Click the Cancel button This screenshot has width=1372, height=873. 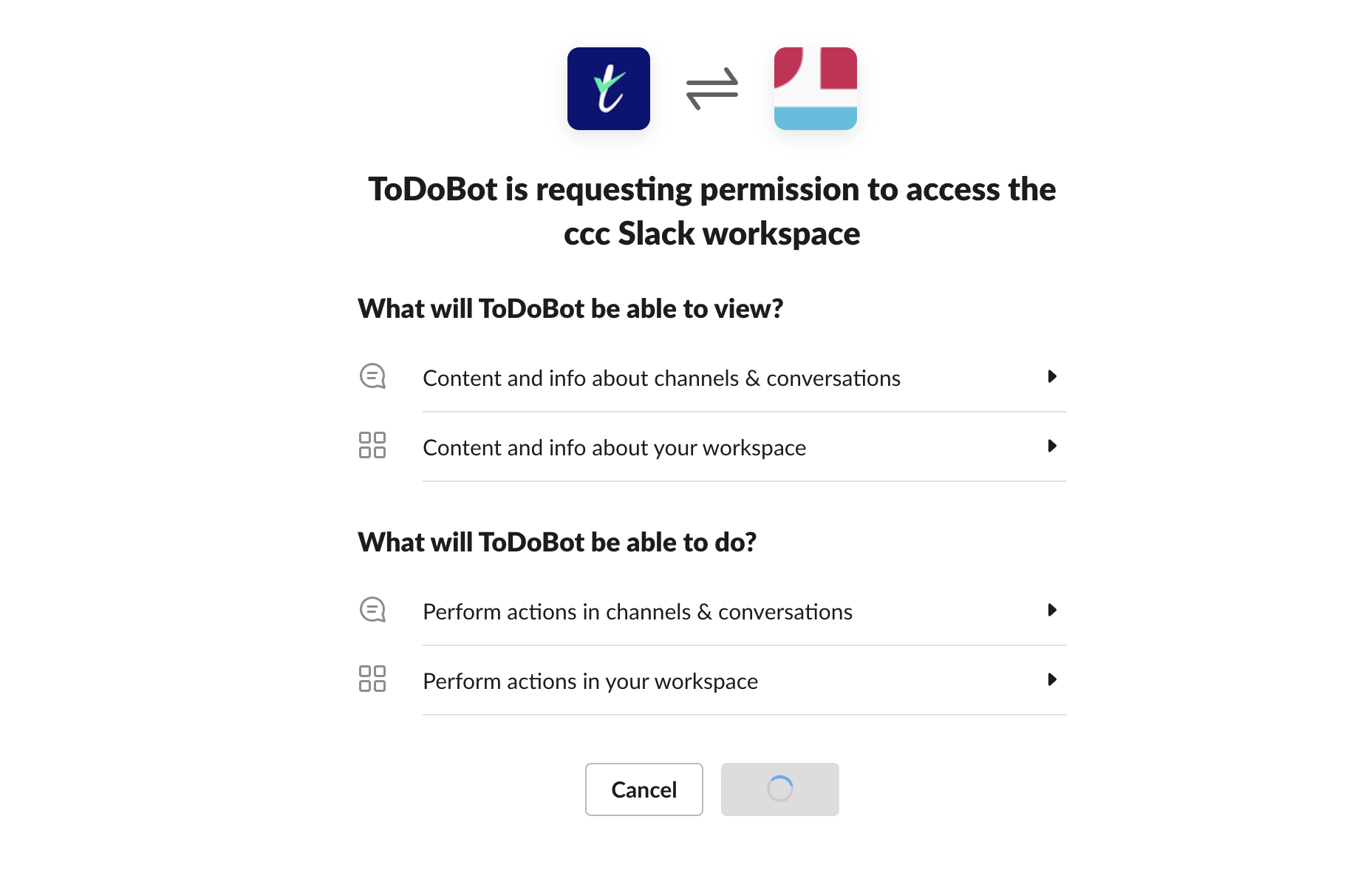[644, 789]
